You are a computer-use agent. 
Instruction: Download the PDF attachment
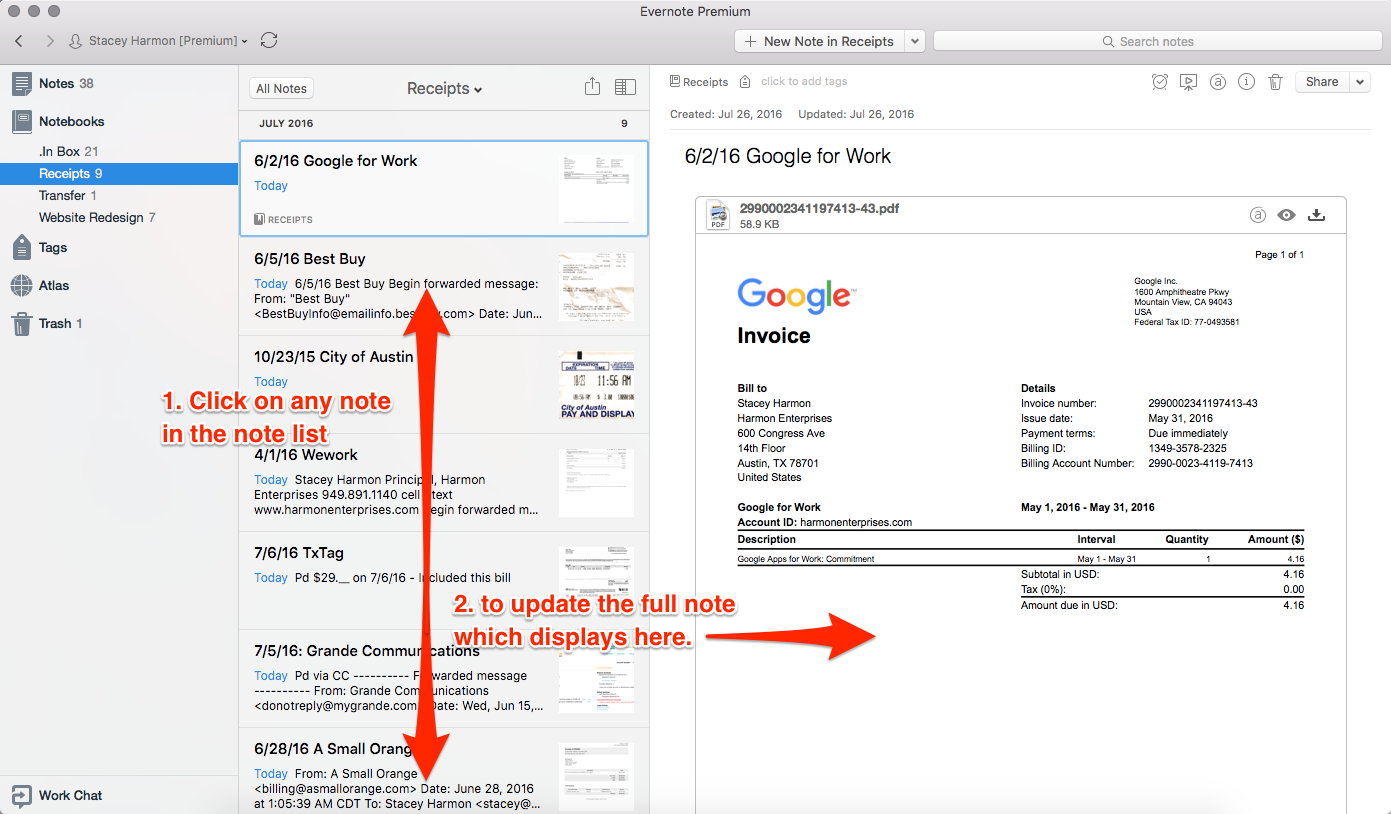click(1317, 215)
